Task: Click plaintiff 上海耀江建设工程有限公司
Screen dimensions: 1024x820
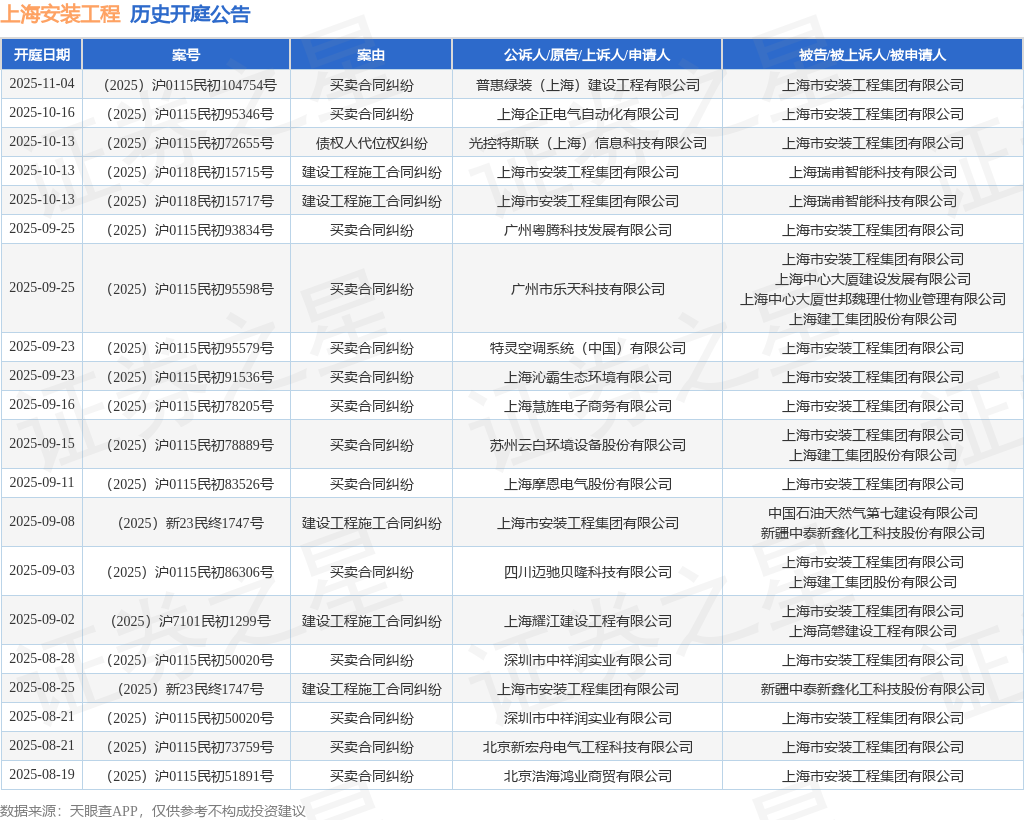Action: [588, 621]
